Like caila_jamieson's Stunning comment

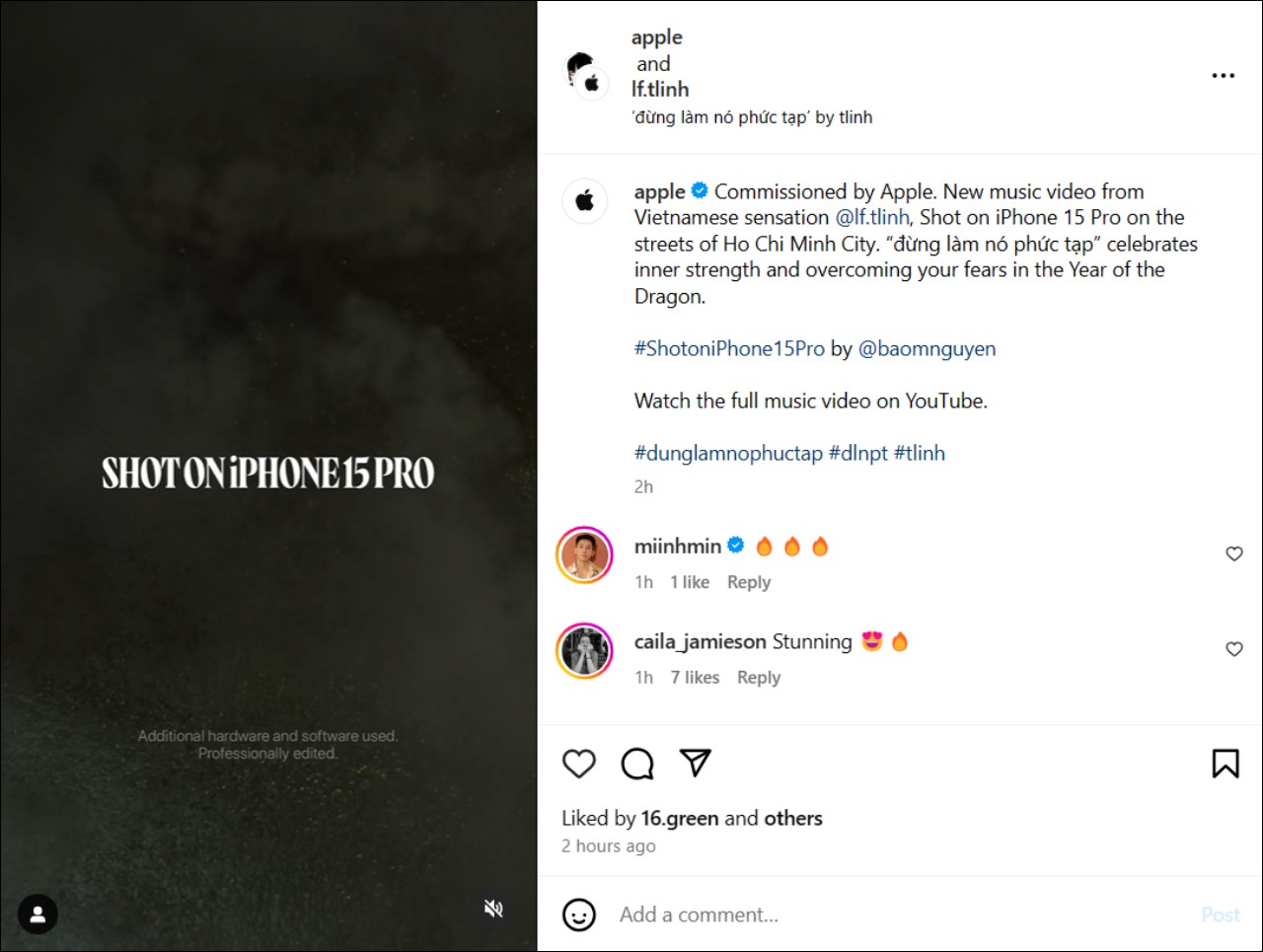click(x=1234, y=649)
